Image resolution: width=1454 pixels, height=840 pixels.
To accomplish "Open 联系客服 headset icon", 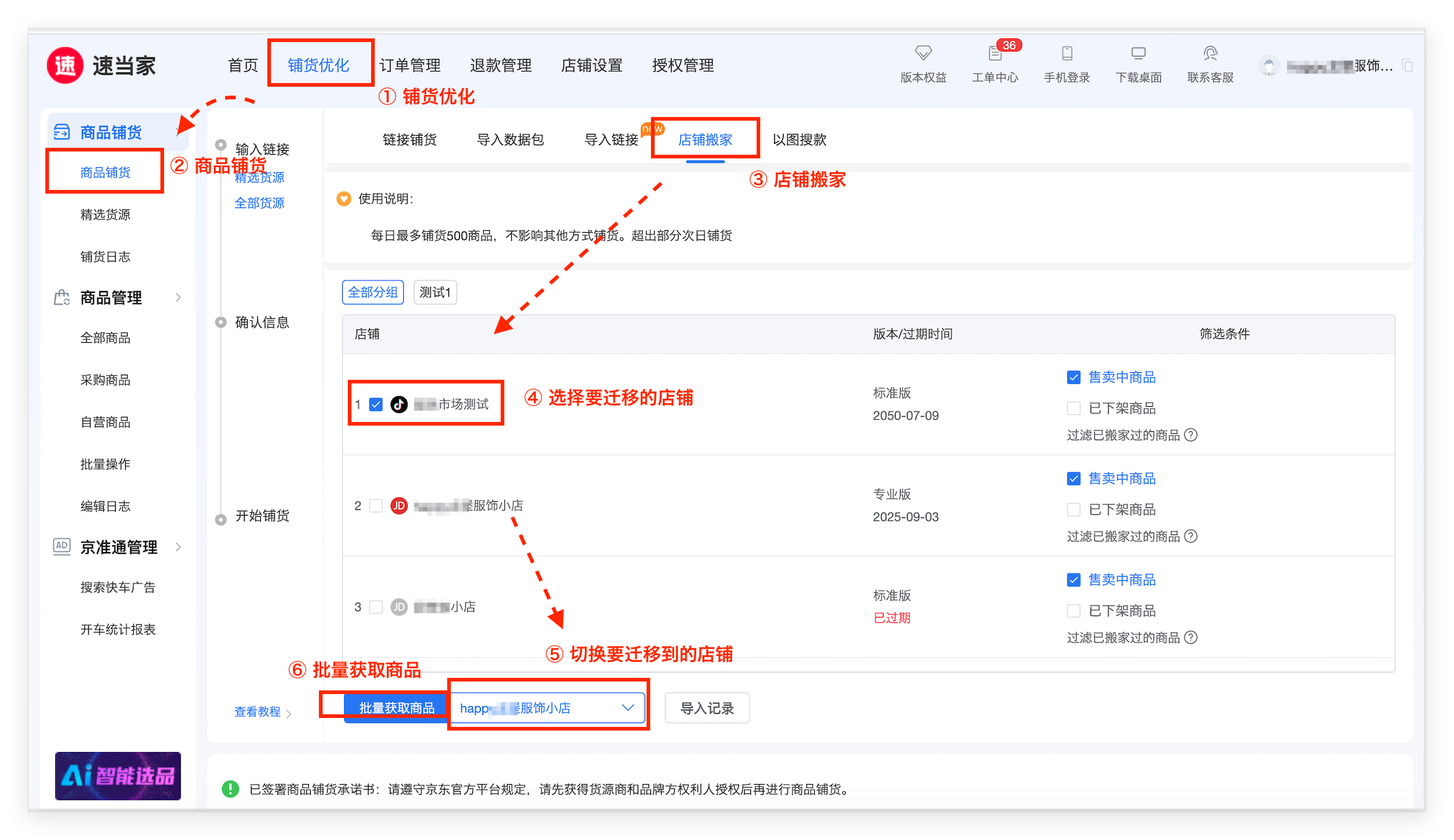I will 1210,53.
